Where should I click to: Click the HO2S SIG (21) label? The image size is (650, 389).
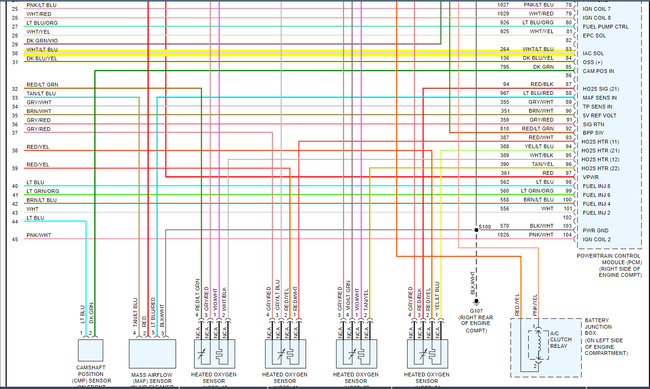[601, 89]
